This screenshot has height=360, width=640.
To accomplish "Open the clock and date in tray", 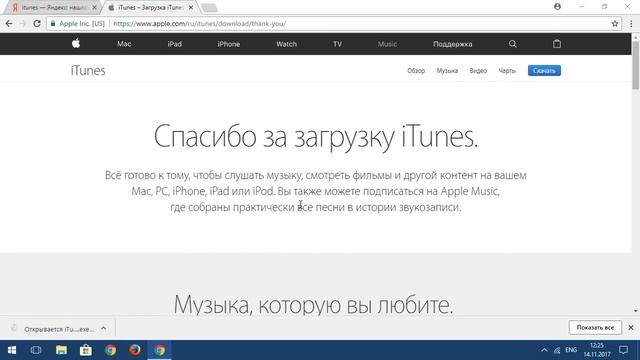I will pyautogui.click(x=597, y=350).
